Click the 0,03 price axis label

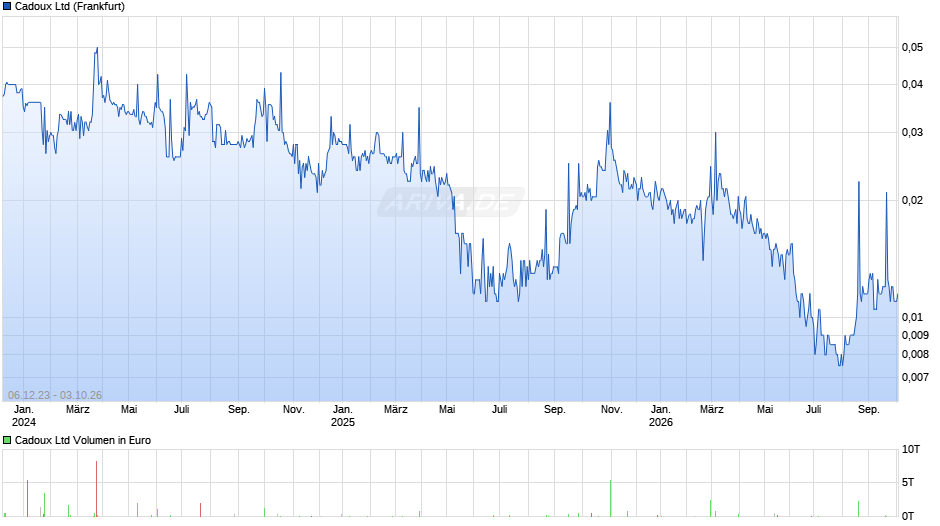pyautogui.click(x=912, y=133)
